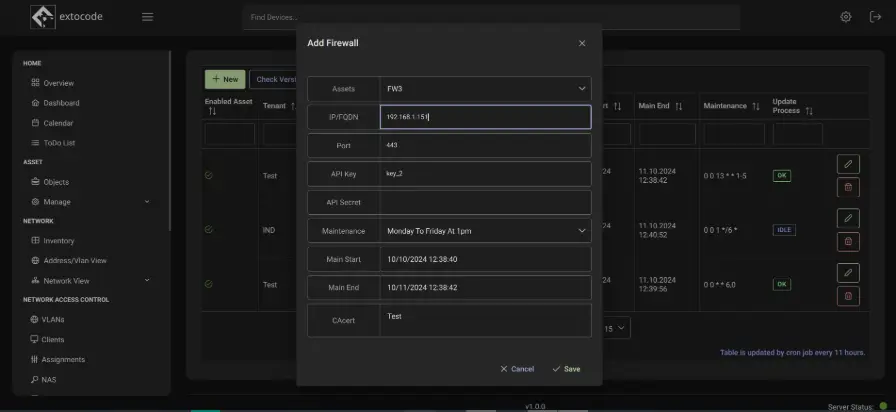Delete the last firewall row via trash icon

tap(847, 295)
